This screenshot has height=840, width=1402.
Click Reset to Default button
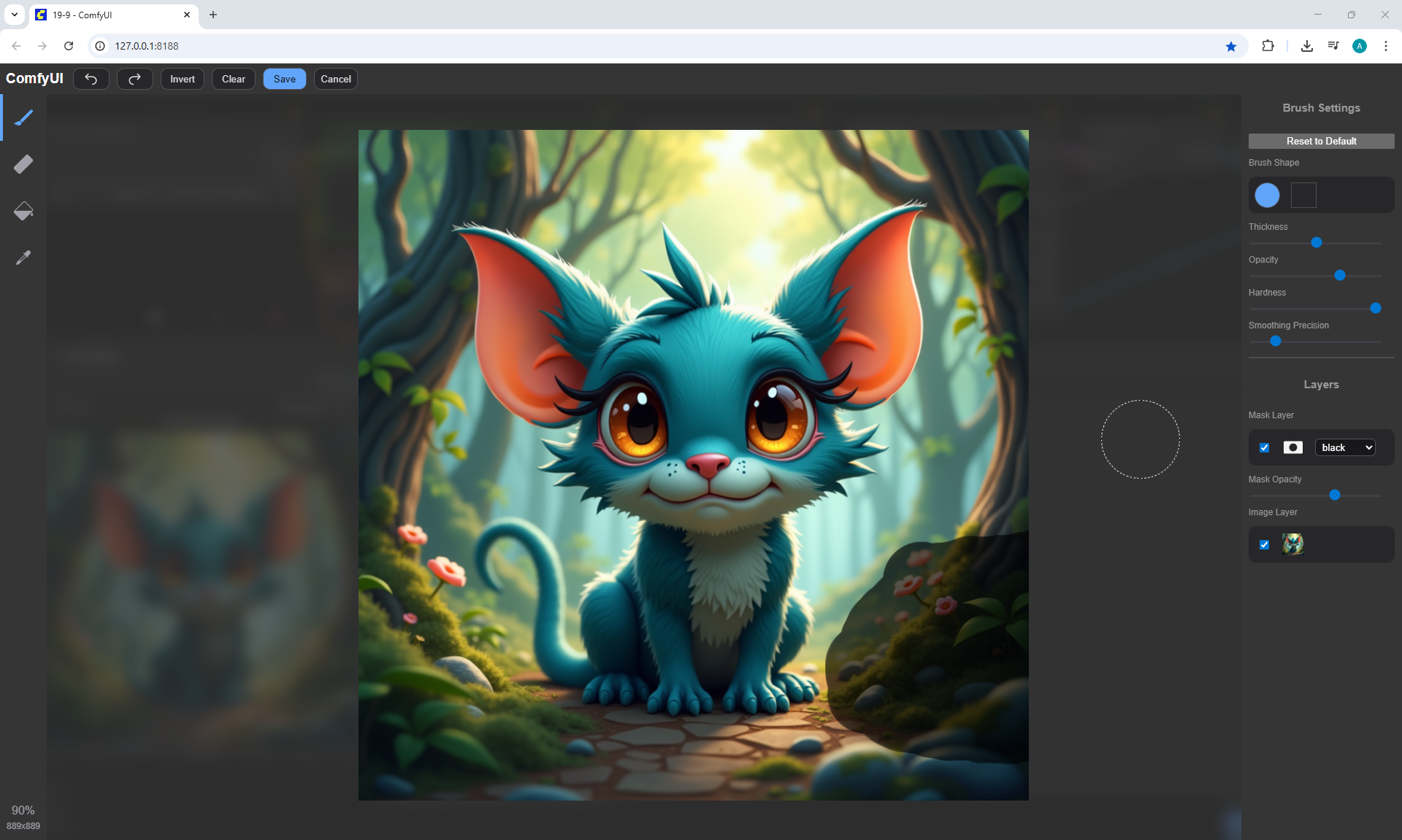pos(1321,141)
